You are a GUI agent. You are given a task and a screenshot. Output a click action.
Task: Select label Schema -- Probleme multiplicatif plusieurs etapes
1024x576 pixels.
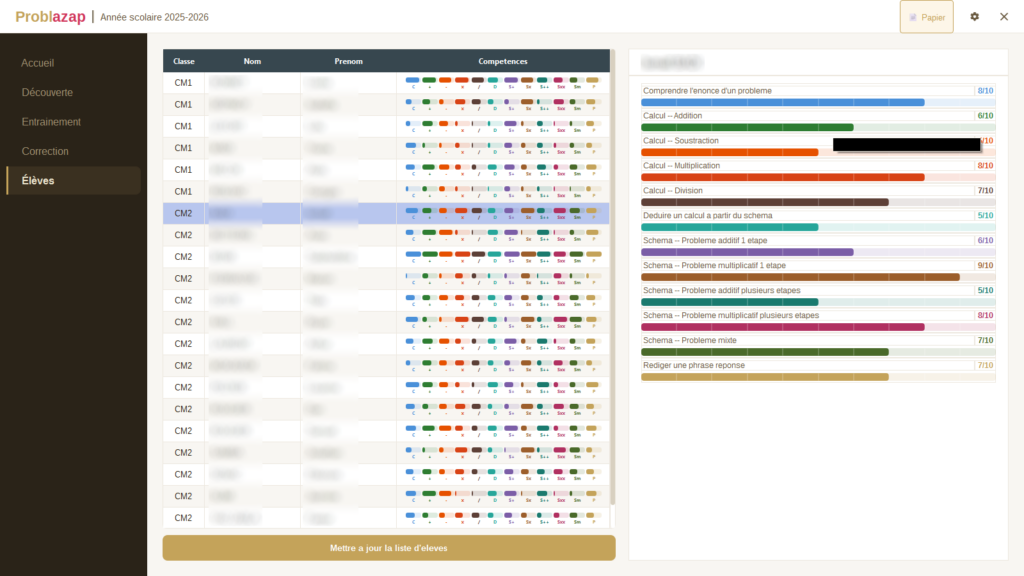[730, 315]
